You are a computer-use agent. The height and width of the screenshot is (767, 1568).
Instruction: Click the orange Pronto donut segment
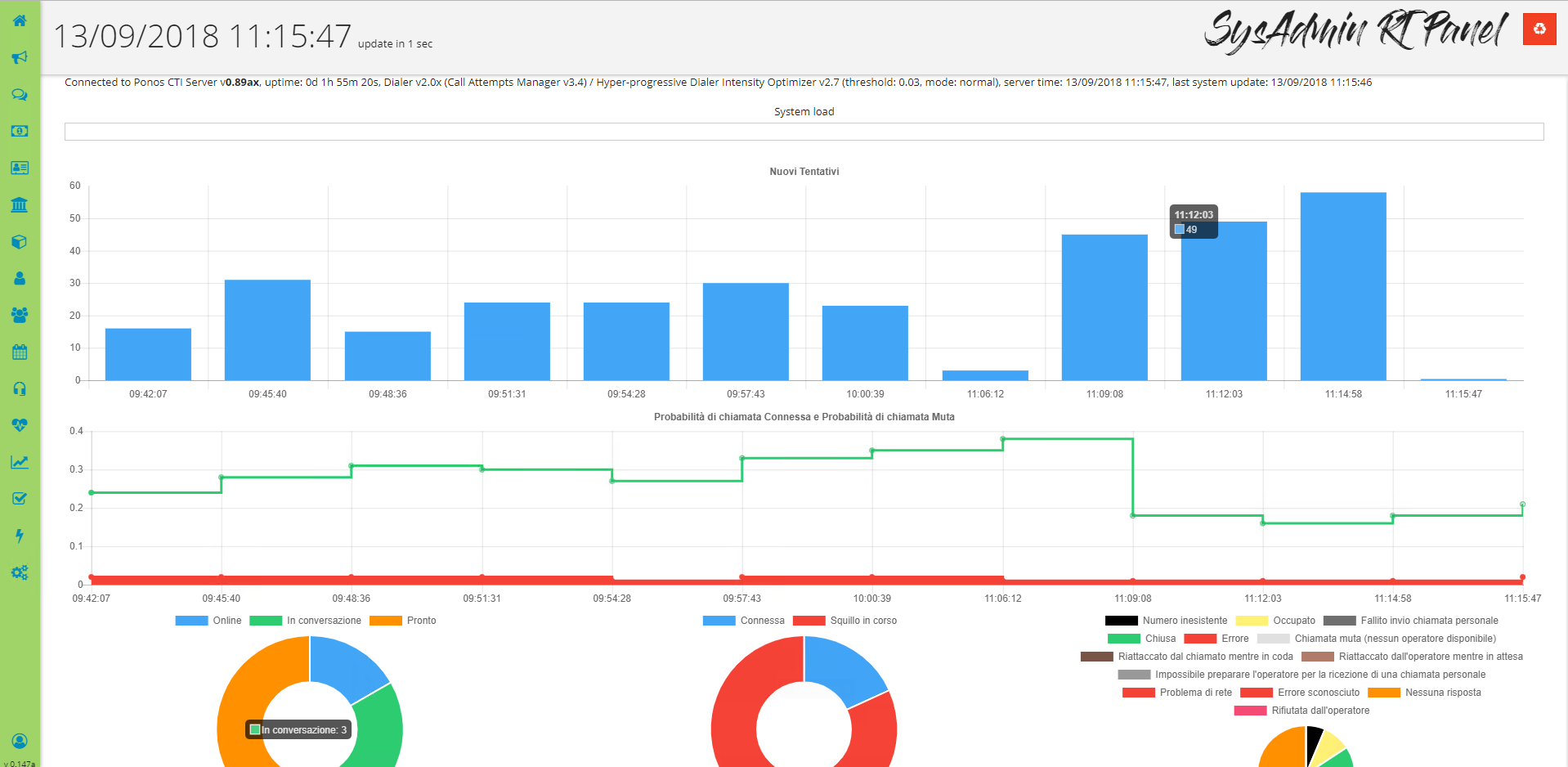coord(245,695)
